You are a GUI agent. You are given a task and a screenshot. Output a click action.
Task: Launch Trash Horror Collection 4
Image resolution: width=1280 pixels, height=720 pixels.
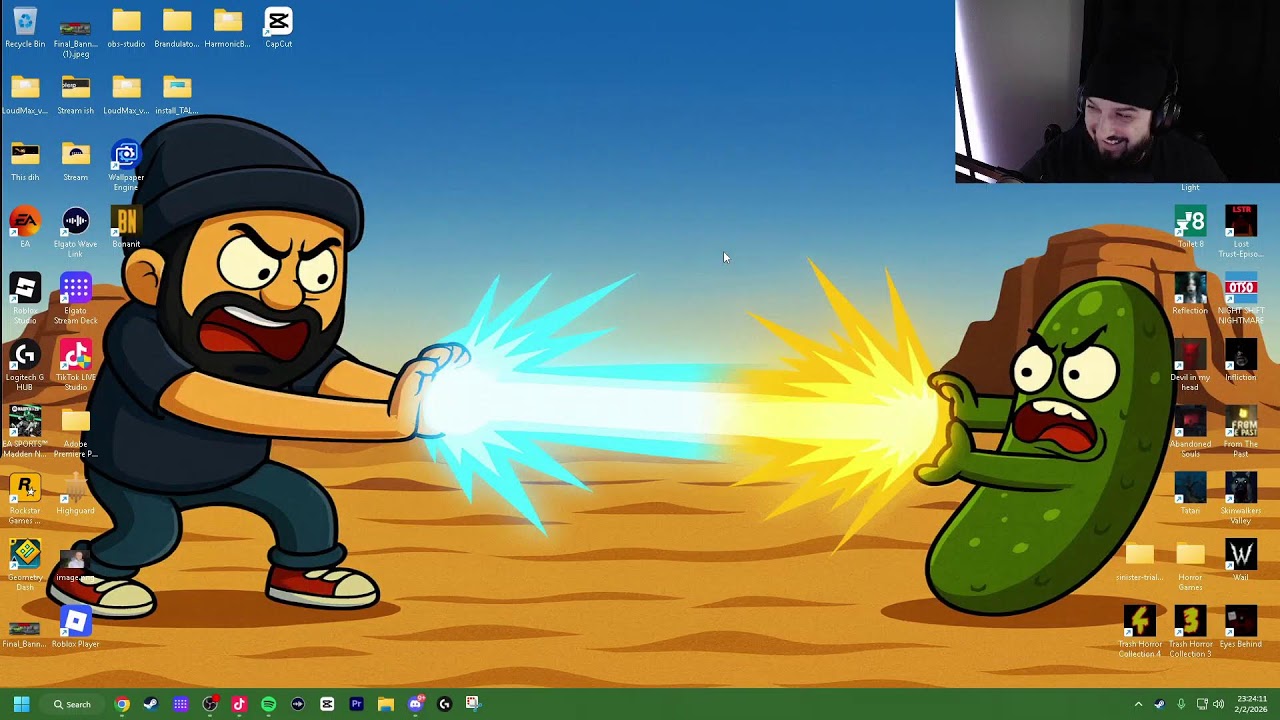1140,633
